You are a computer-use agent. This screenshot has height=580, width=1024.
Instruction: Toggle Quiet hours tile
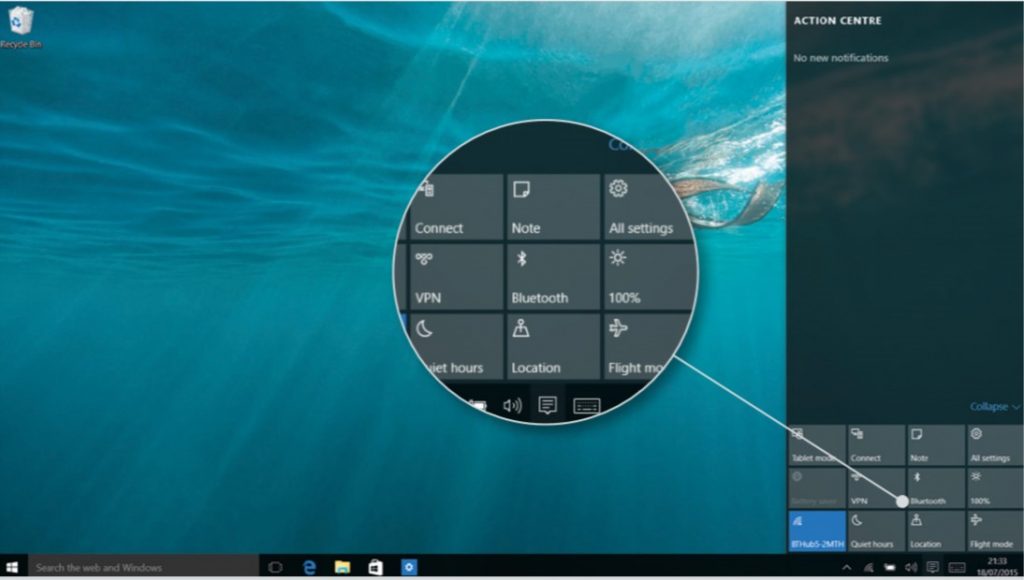click(876, 531)
